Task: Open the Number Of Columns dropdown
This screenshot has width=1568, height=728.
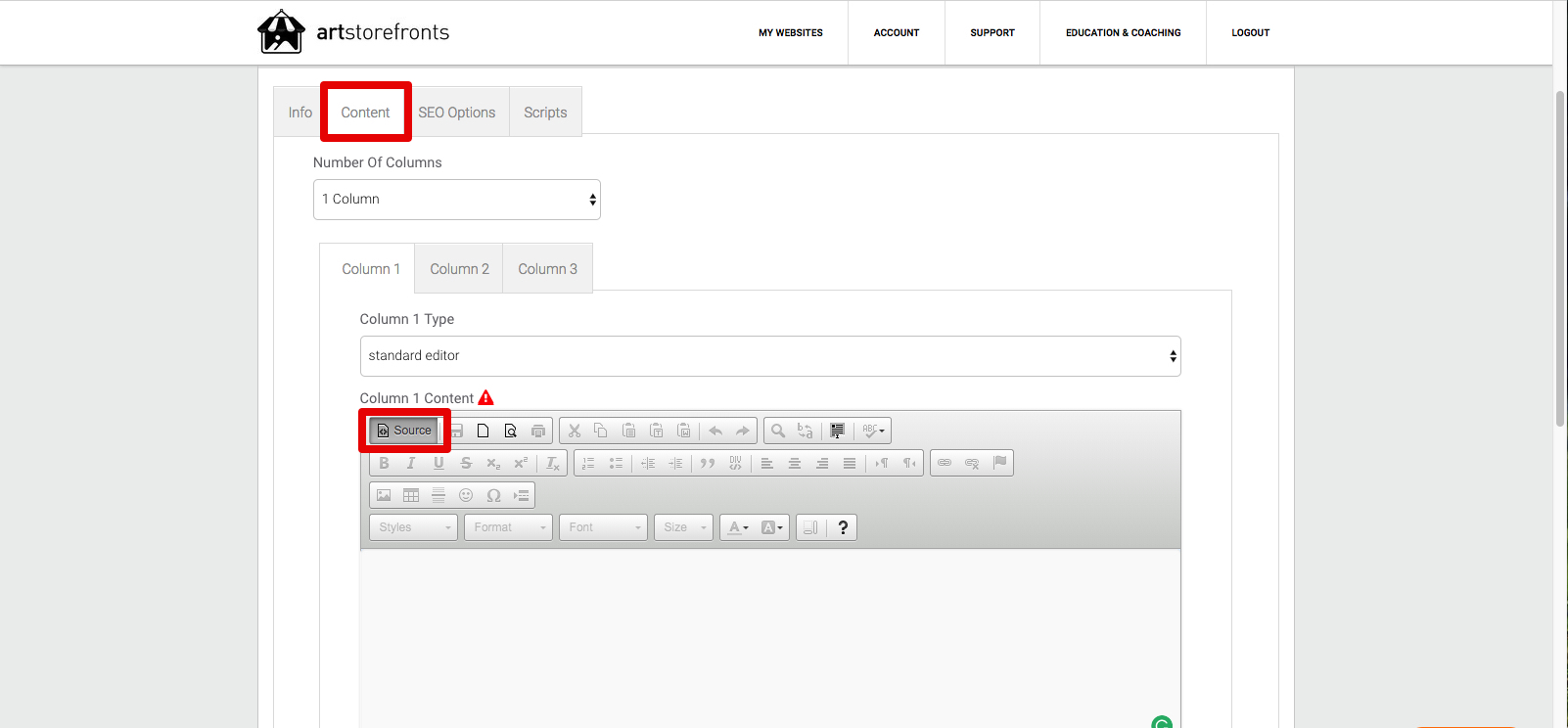Action: coord(457,200)
